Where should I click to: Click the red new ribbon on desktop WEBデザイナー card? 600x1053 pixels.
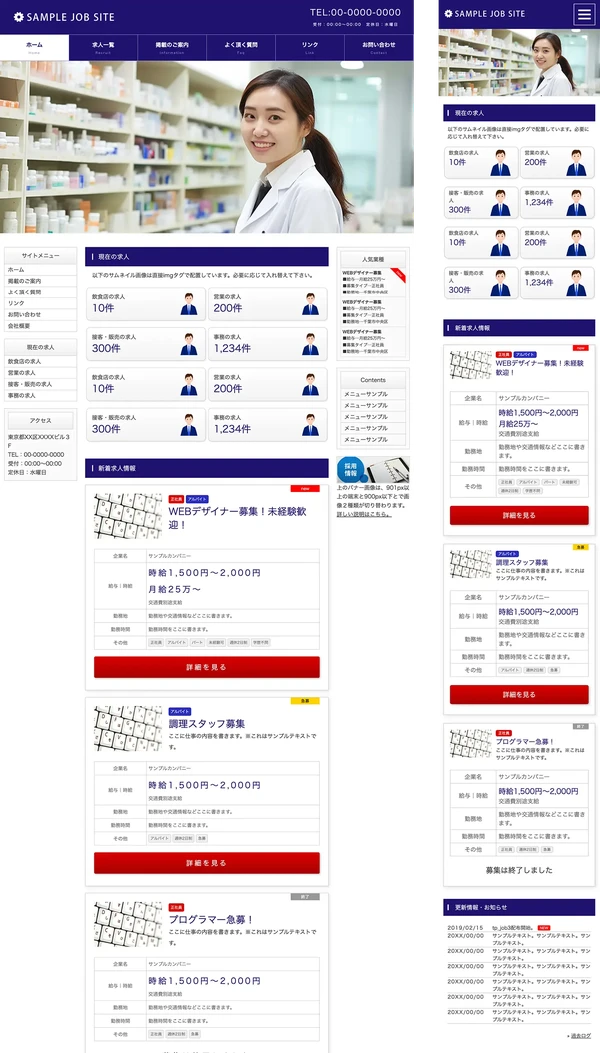pos(305,488)
